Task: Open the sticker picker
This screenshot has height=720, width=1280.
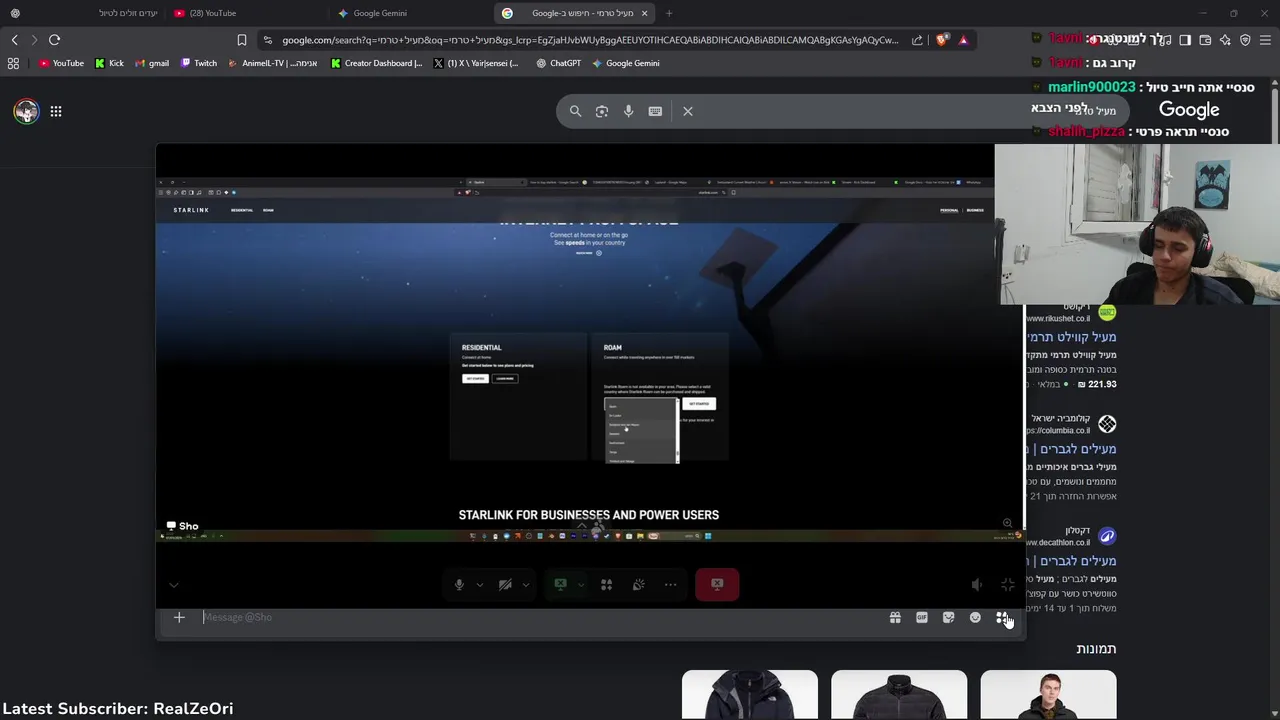Action: click(949, 618)
